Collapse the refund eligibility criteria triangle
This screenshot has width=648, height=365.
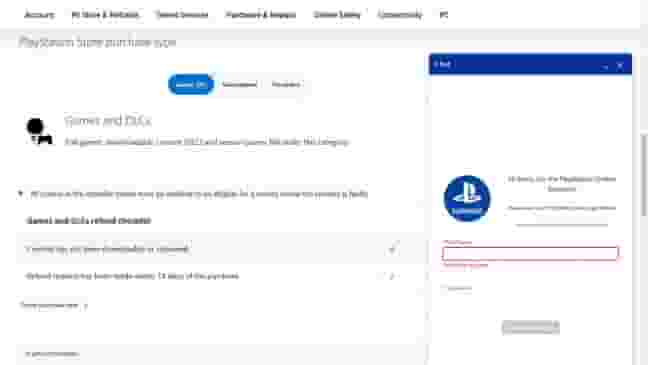click(x=20, y=193)
